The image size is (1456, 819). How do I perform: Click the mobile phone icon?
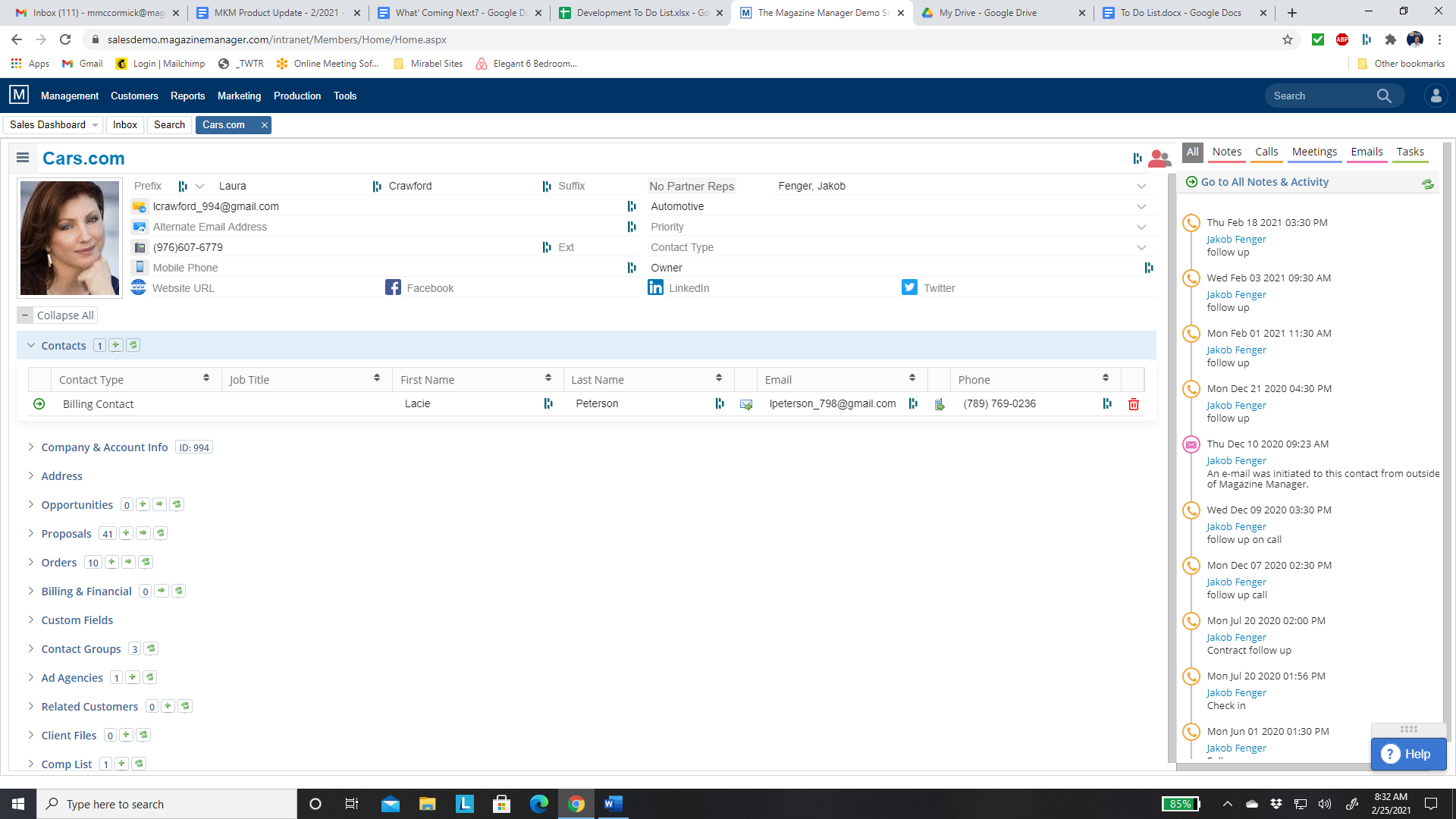click(x=140, y=267)
